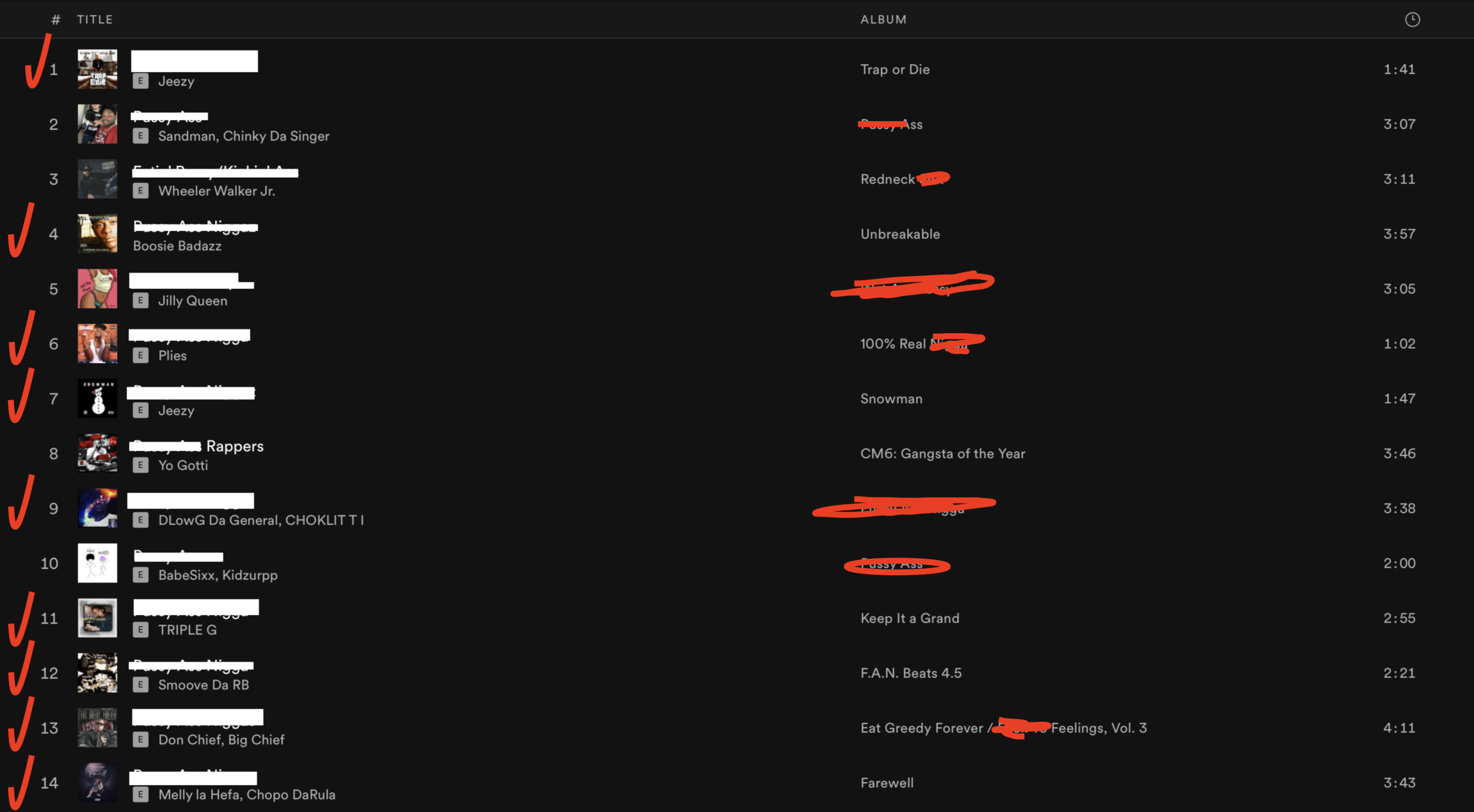Open Wheeler Walker Jr. artist page
Image resolution: width=1474 pixels, height=812 pixels.
point(216,191)
